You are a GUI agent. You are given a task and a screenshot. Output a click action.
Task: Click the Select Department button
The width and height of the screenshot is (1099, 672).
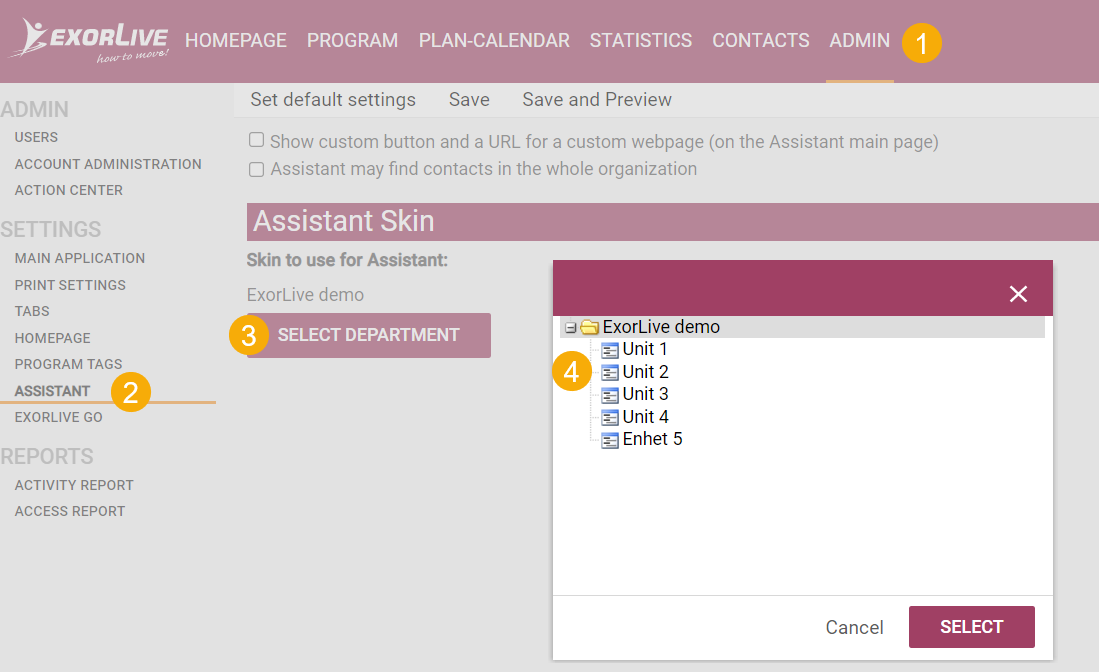369,335
